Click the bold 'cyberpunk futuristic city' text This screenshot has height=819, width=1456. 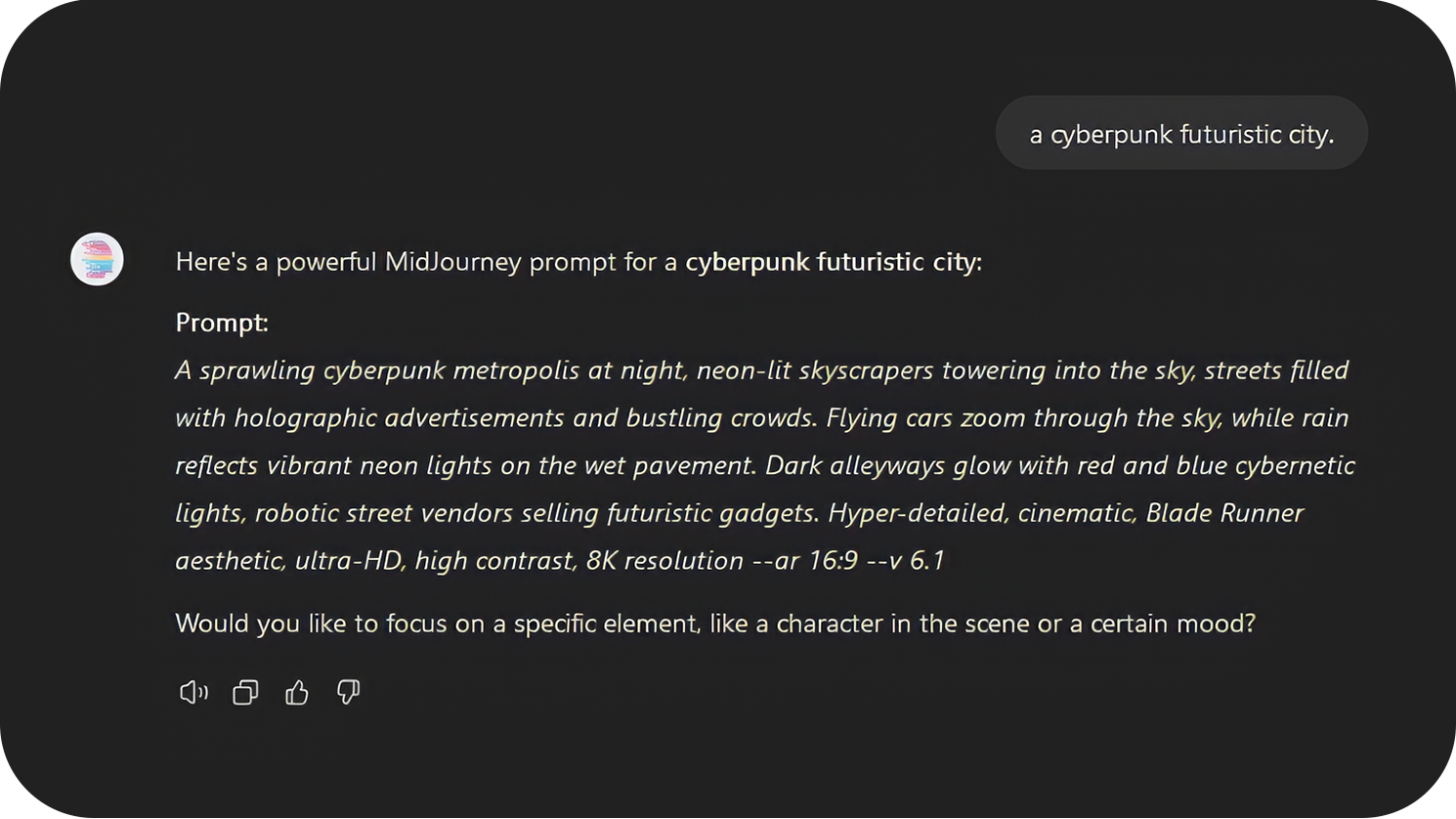tap(833, 262)
